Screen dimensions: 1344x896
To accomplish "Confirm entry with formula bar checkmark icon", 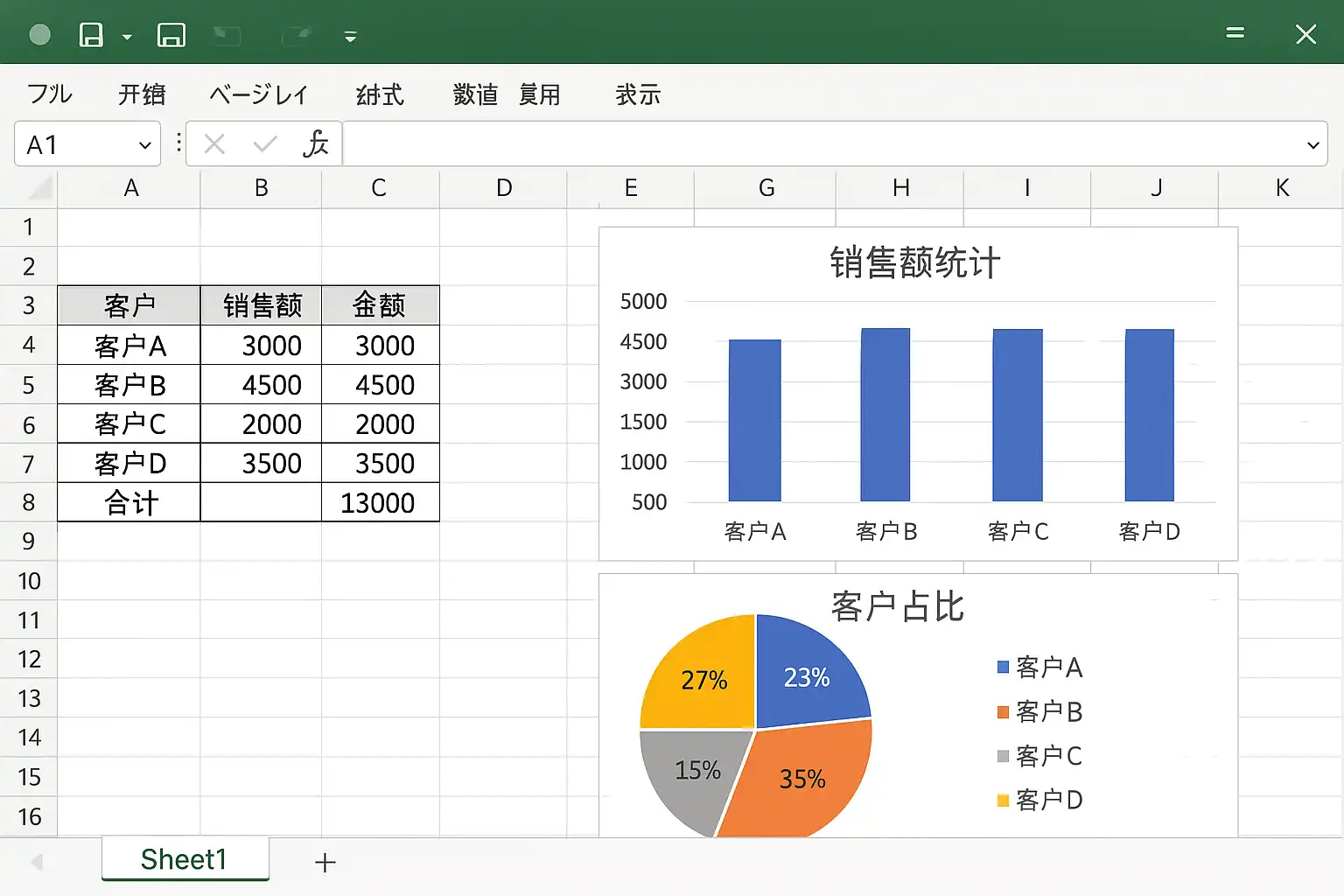I will point(264,143).
